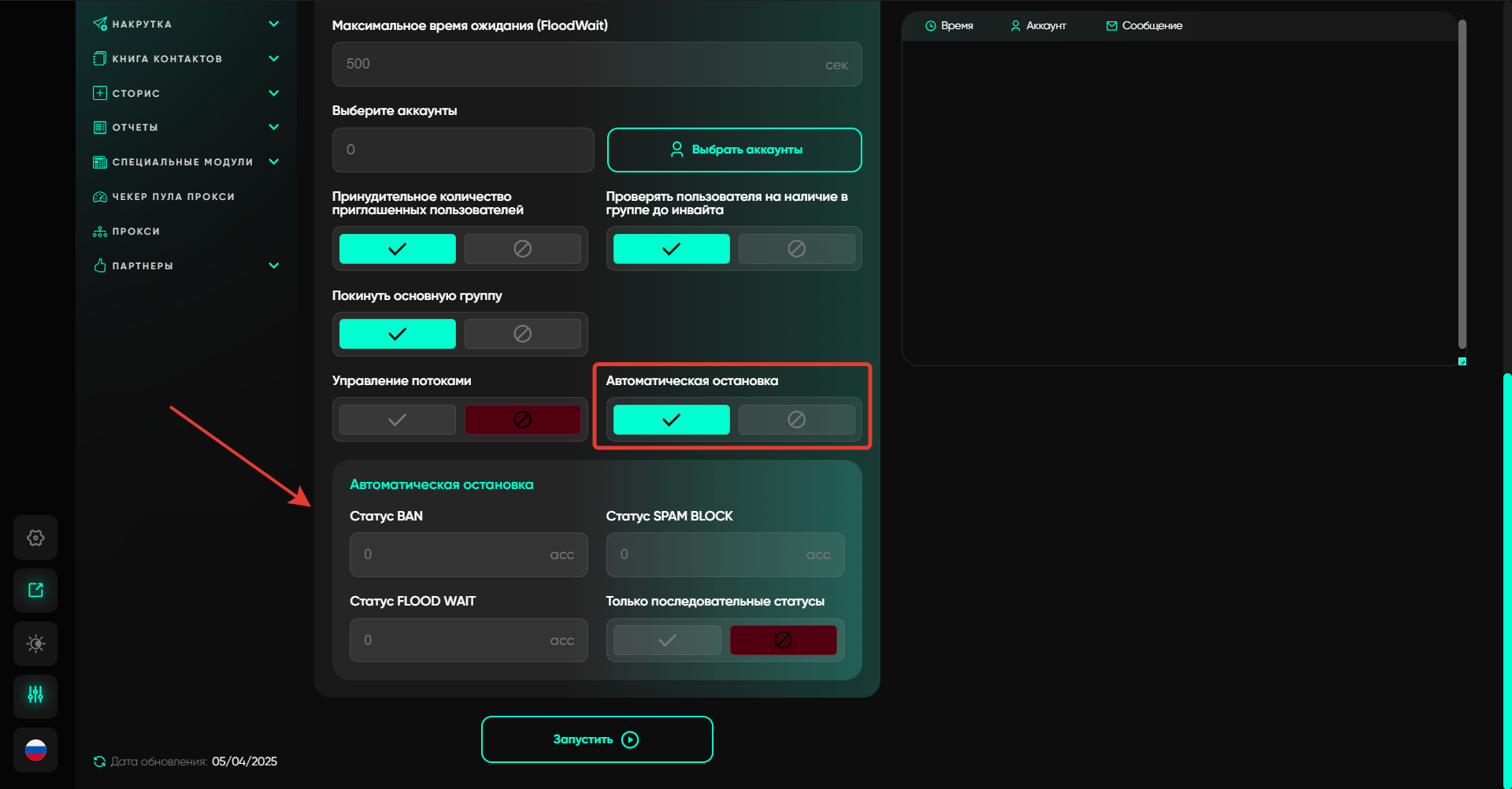Click the Russian flag language icon
Viewport: 1512px width, 789px height.
tap(35, 750)
